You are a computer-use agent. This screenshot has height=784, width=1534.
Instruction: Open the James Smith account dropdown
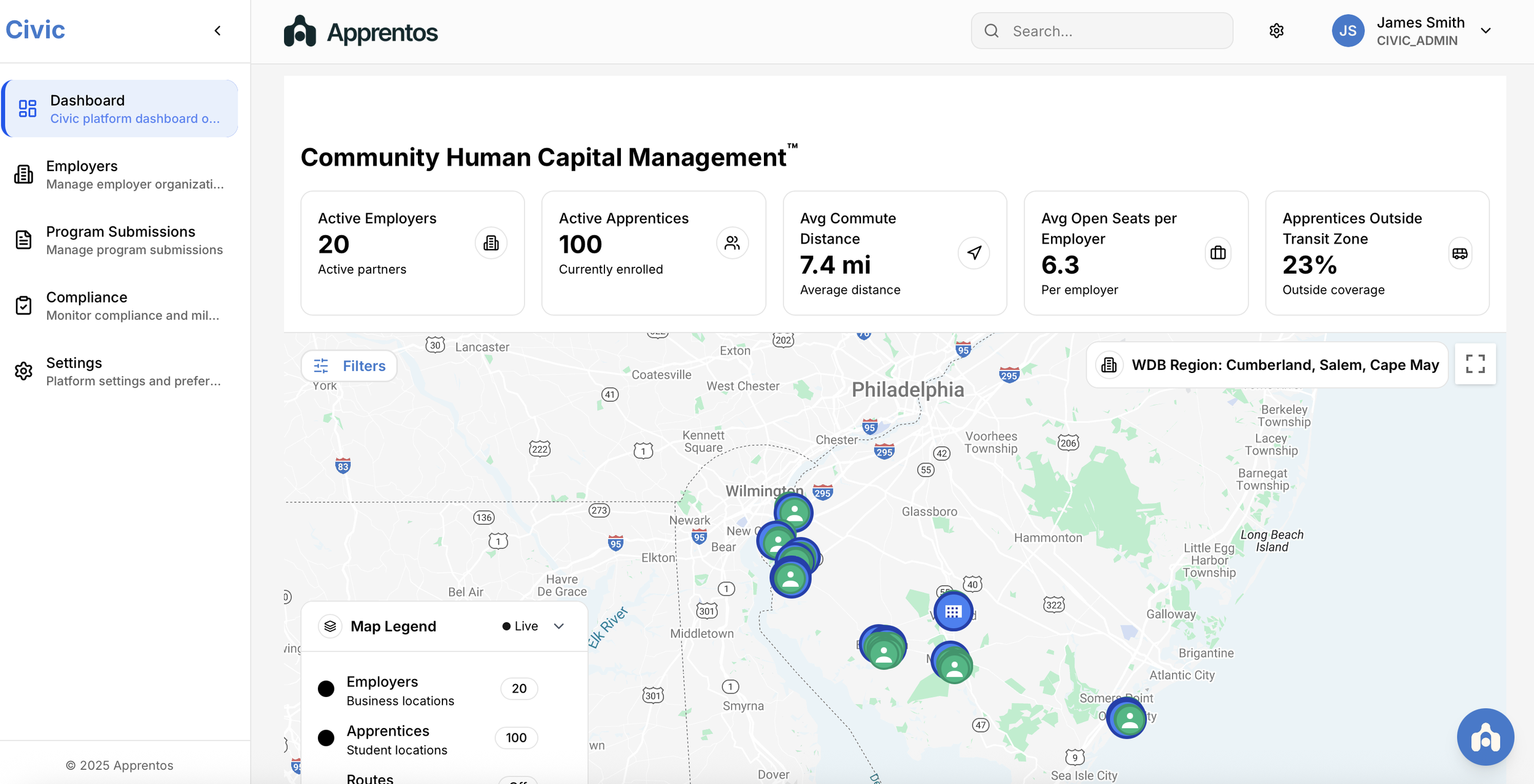1486,31
